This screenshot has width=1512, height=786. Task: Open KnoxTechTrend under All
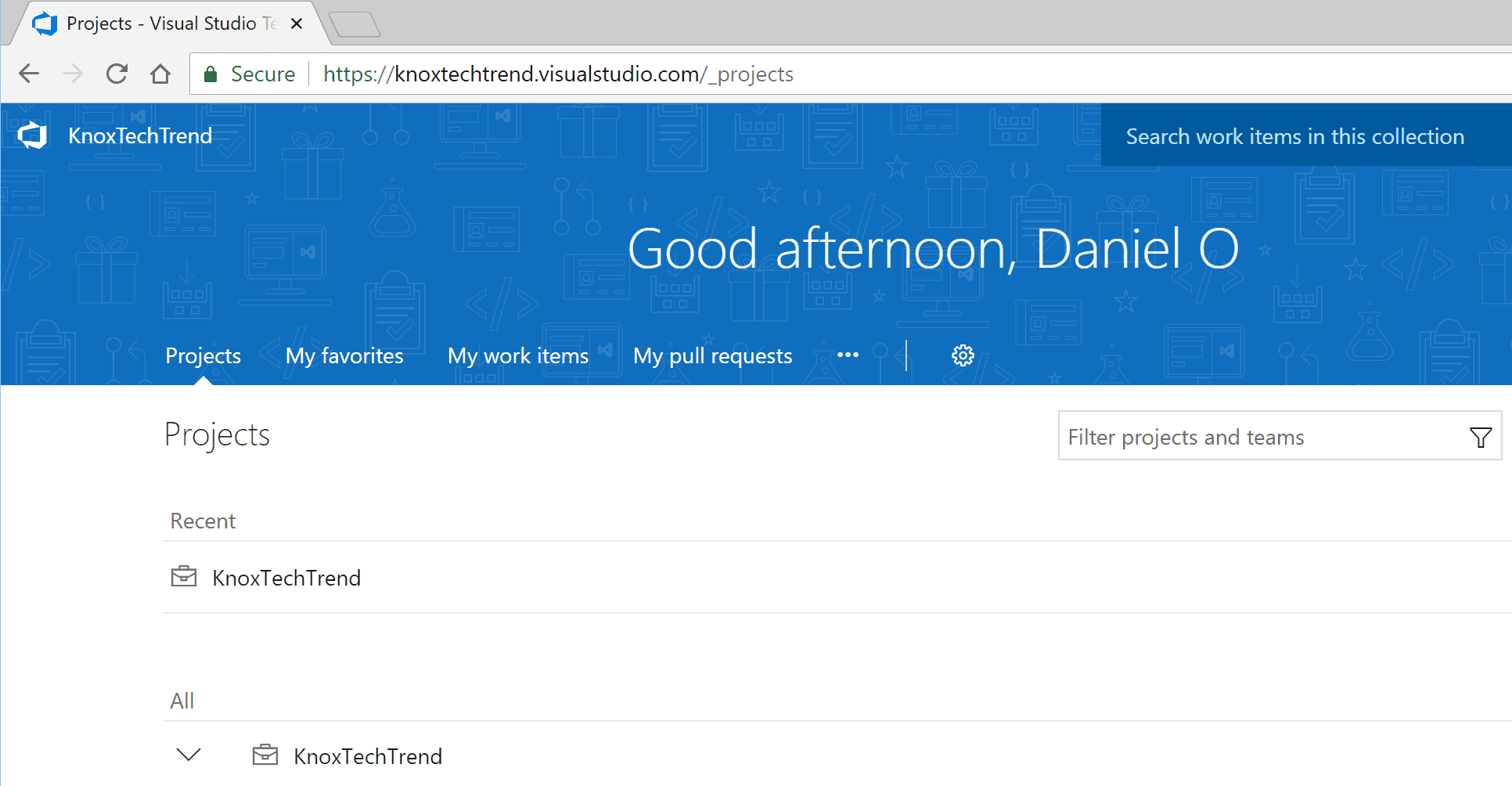[368, 756]
